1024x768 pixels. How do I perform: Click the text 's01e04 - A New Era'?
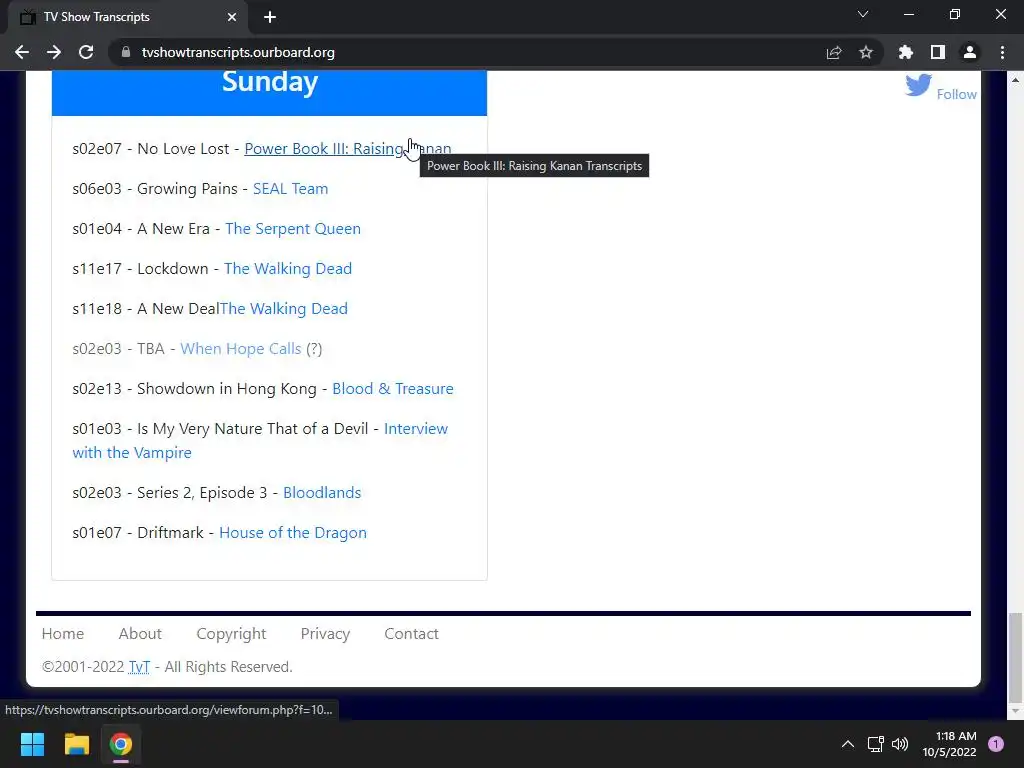click(141, 229)
